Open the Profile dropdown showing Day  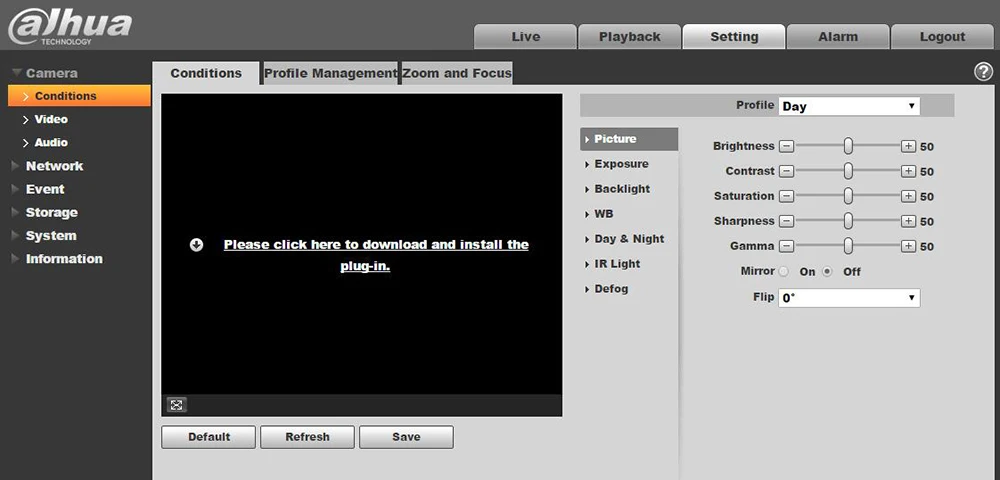point(849,106)
